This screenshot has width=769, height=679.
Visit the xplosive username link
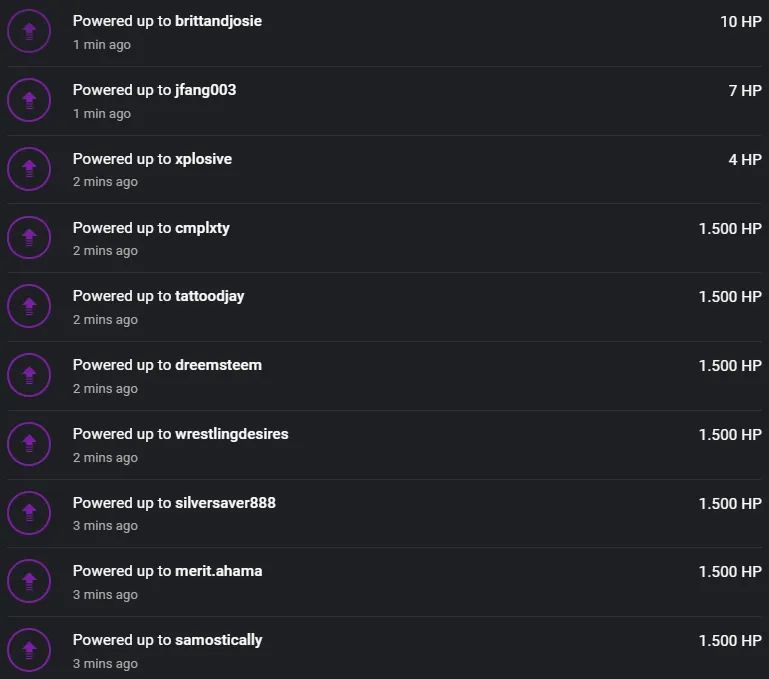point(204,159)
